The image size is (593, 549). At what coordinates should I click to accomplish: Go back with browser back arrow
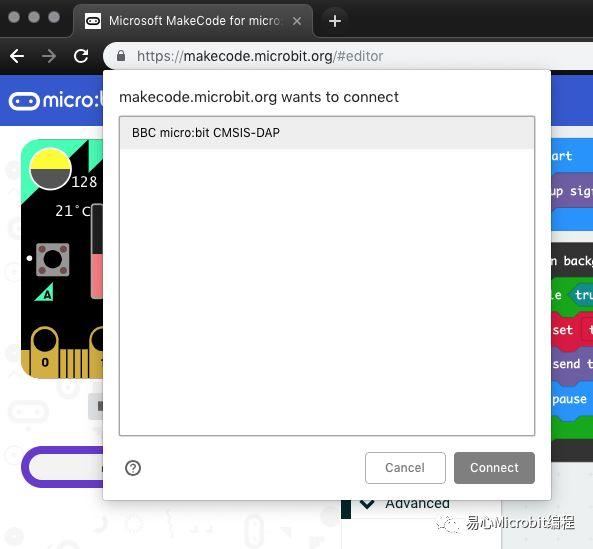(x=17, y=56)
